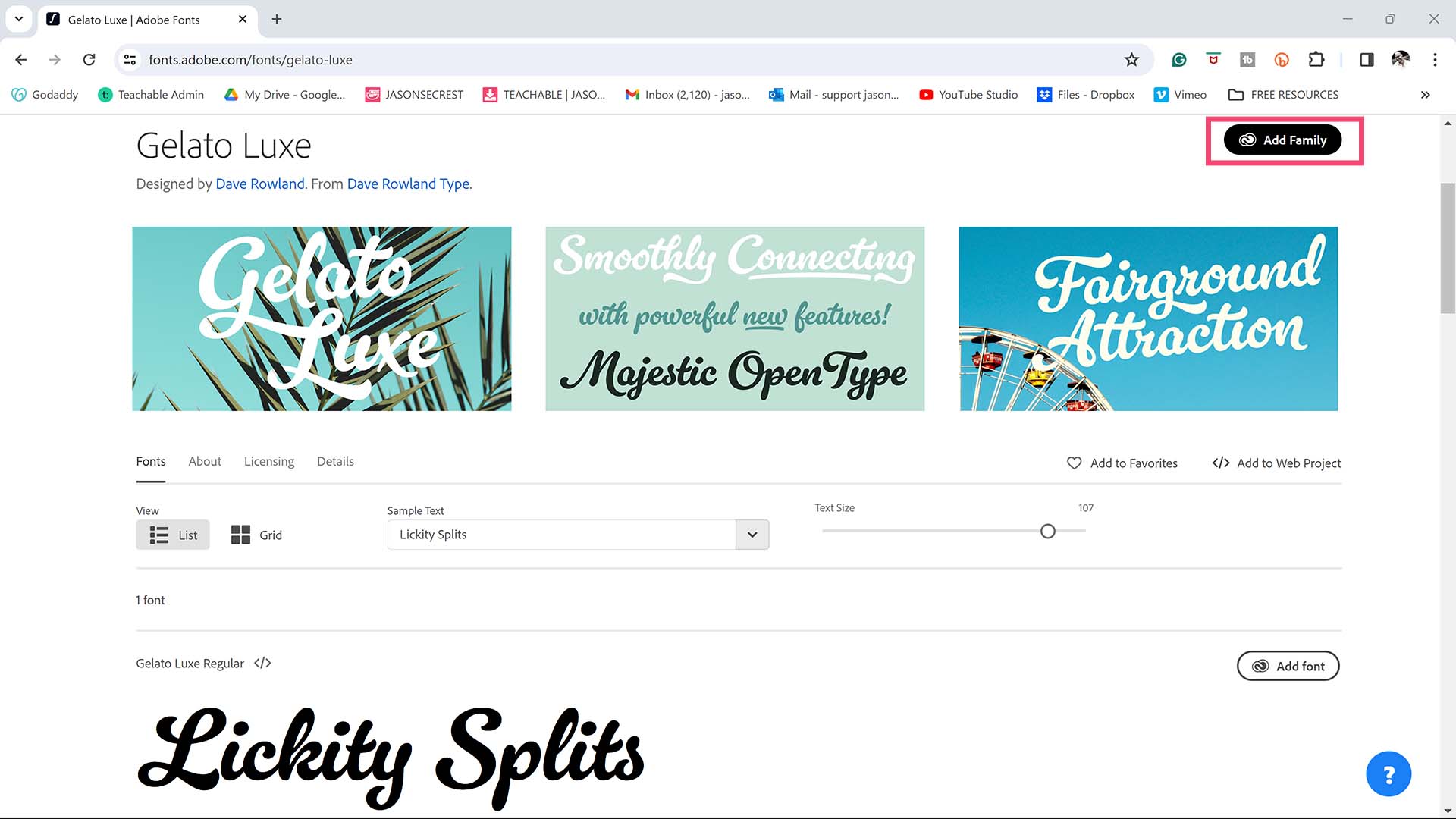1456x819 pixels.
Task: Click the gray square extension icon
Action: [1247, 60]
